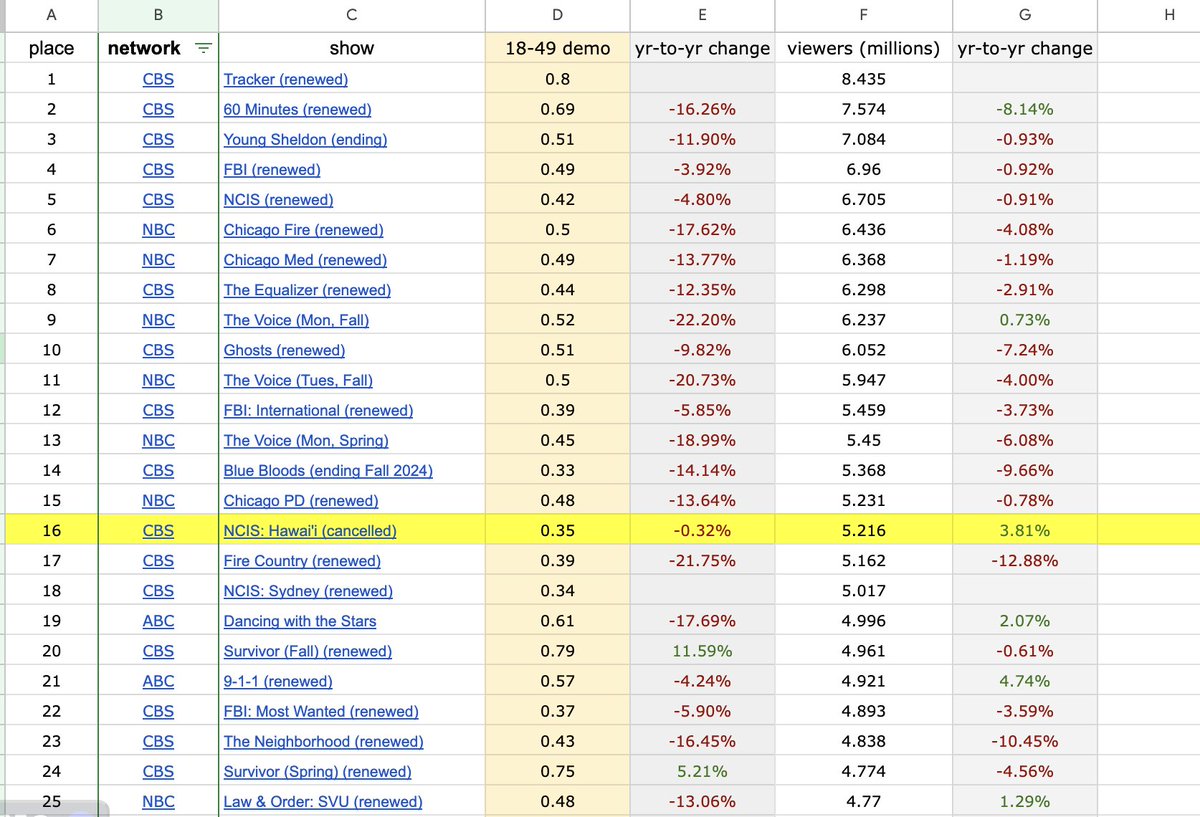Open NCIS: Hawai'i (cancelled) link

pyautogui.click(x=310, y=530)
